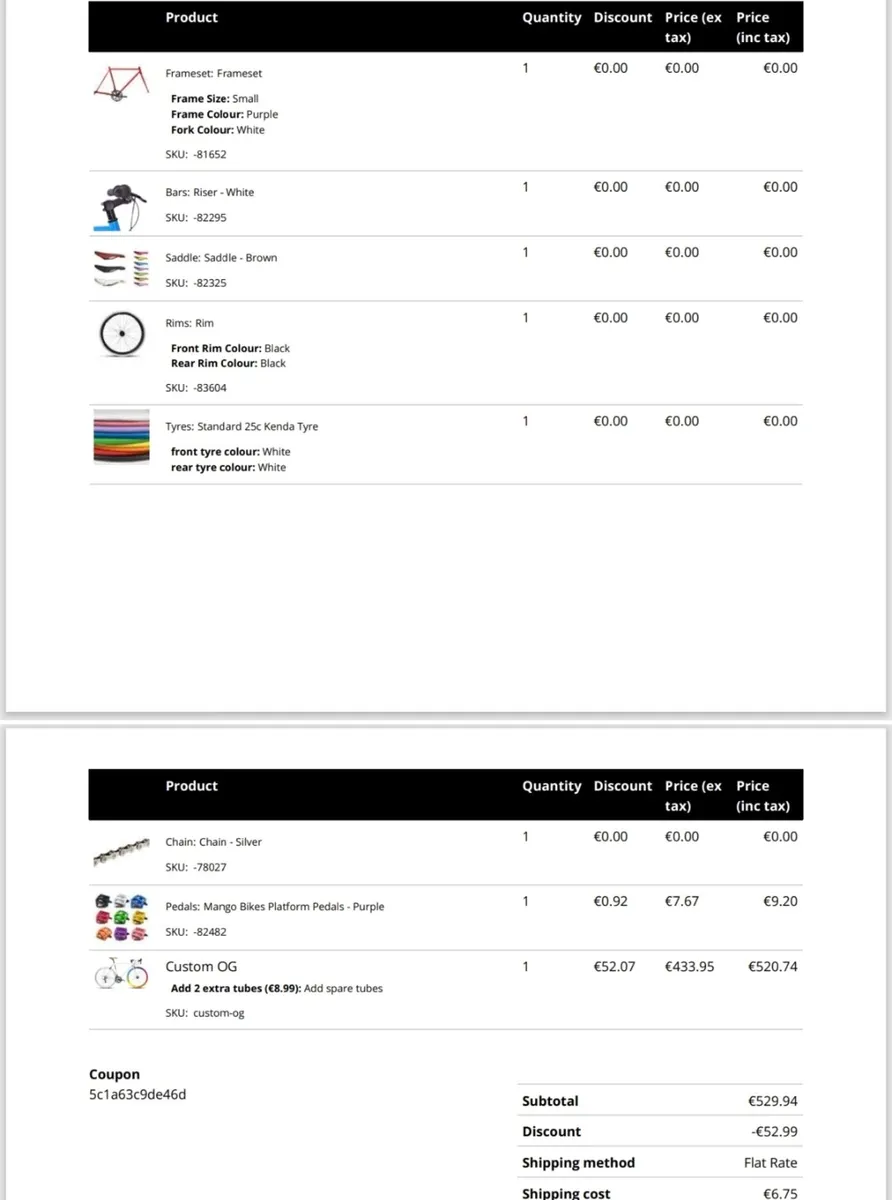Click the silver chain product thumbnail
Screen dimensions: 892x1200
pos(120,854)
